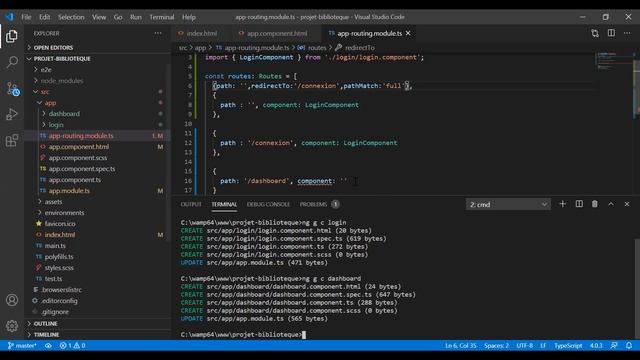Screen dimensions: 640x360
Task: Expand the dashboard folder
Action: pos(64,114)
